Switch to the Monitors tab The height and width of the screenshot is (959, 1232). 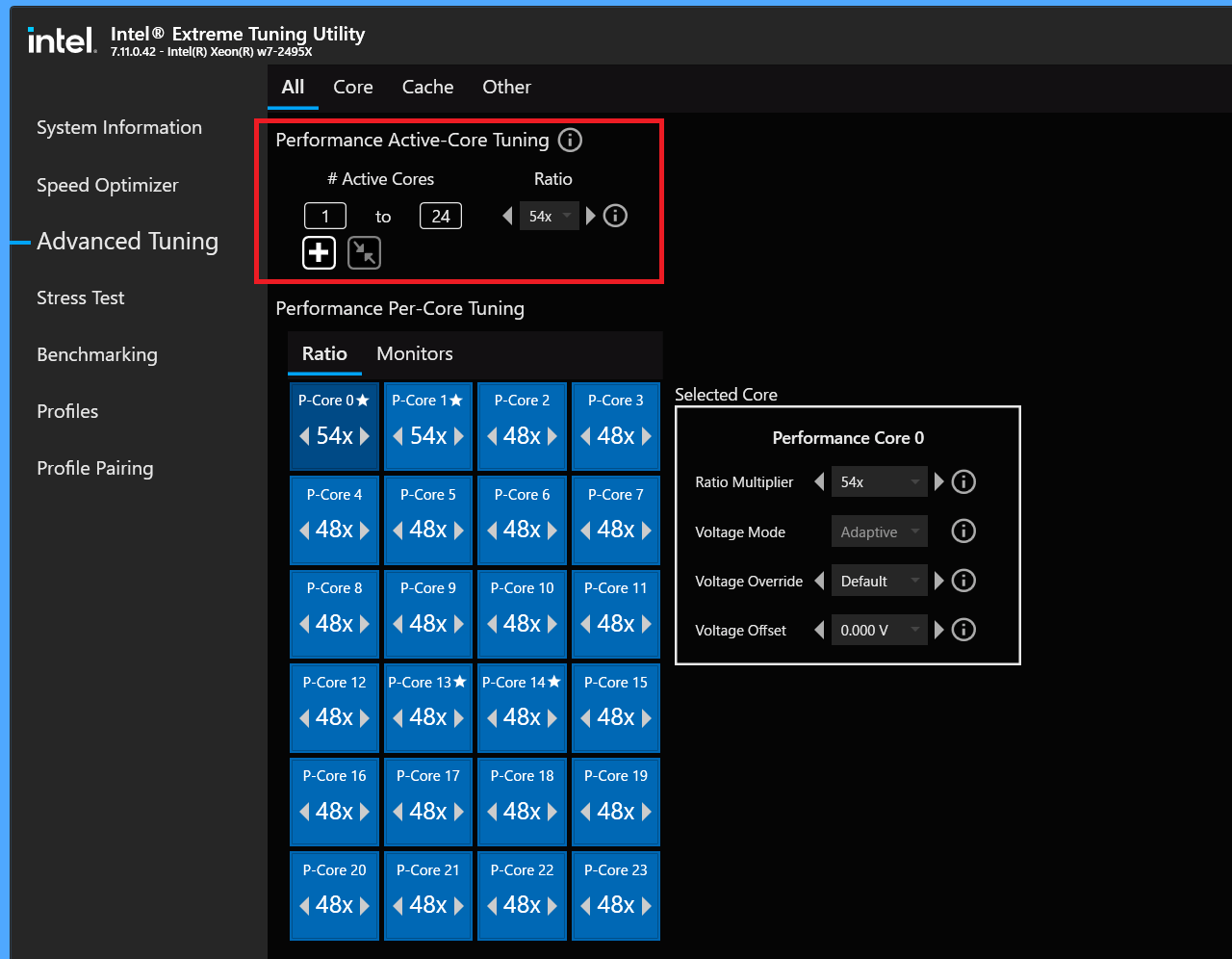[x=414, y=353]
